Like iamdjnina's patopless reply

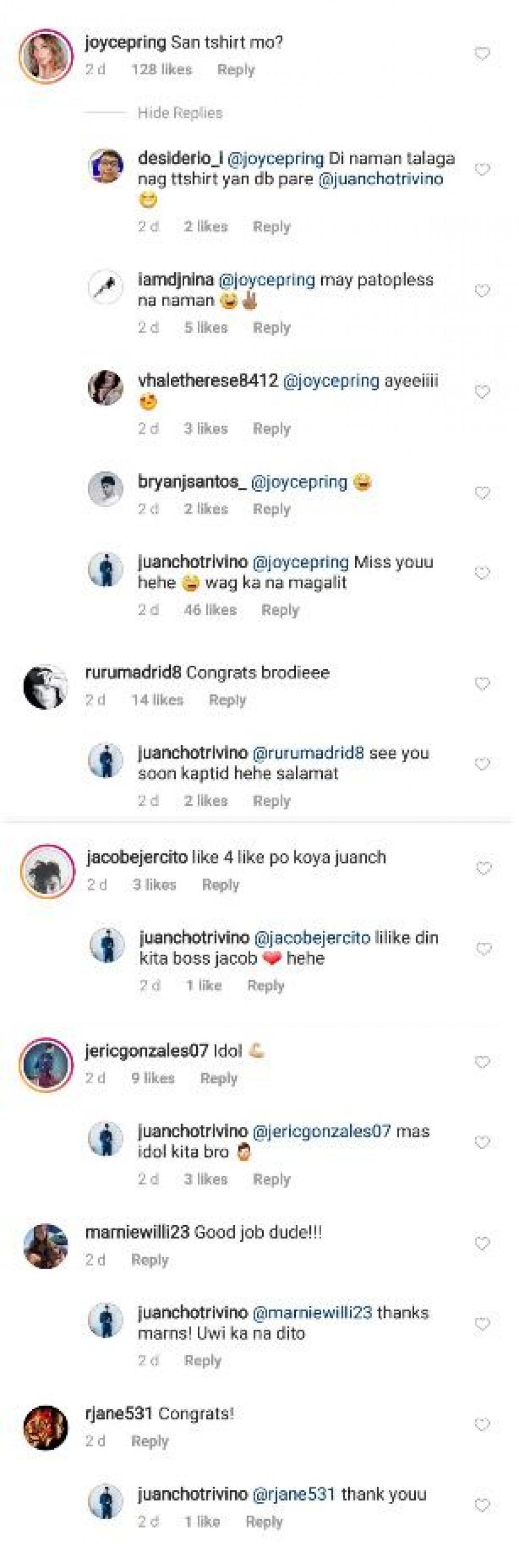[x=482, y=291]
